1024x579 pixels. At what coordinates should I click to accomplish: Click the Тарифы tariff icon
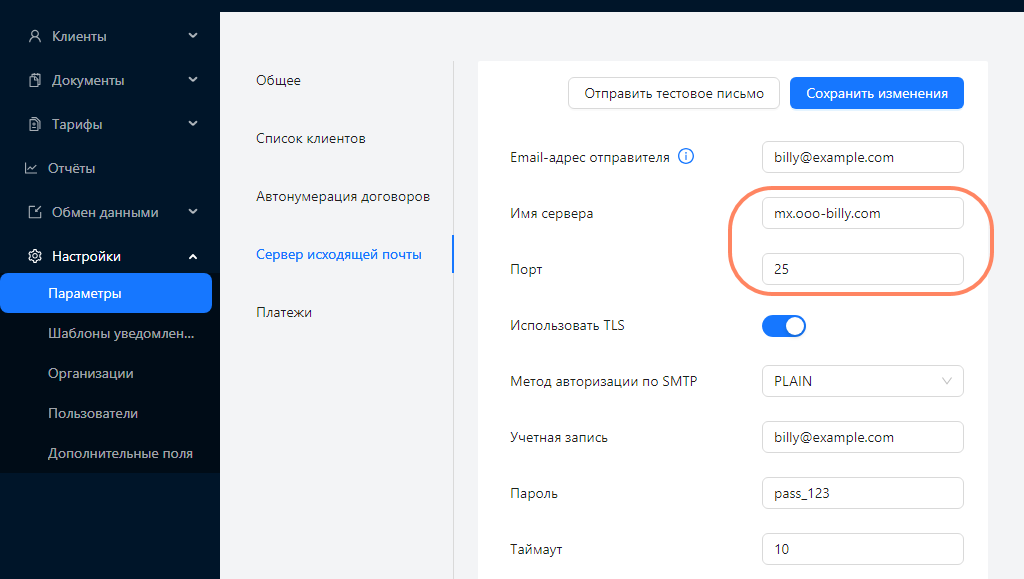pyautogui.click(x=34, y=125)
